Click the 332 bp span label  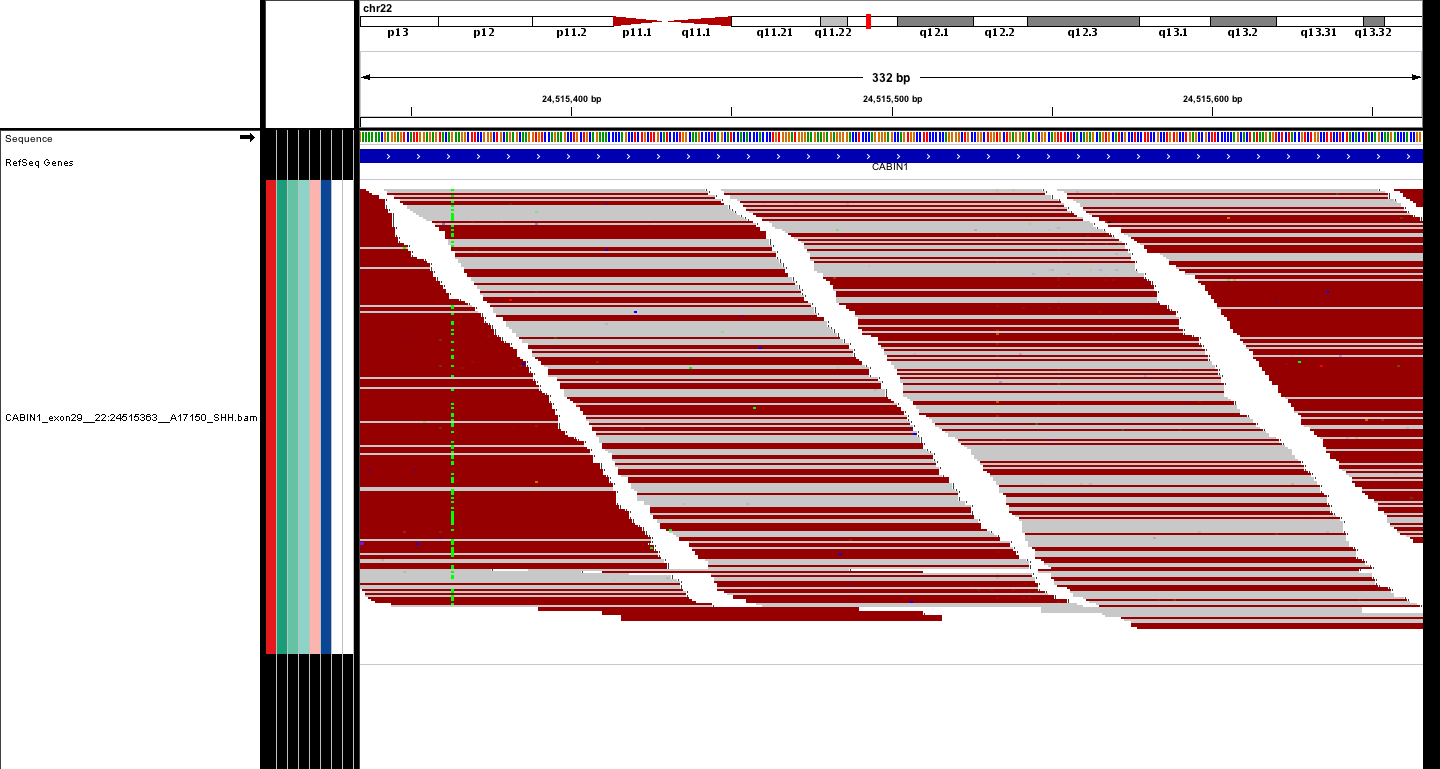[891, 77]
